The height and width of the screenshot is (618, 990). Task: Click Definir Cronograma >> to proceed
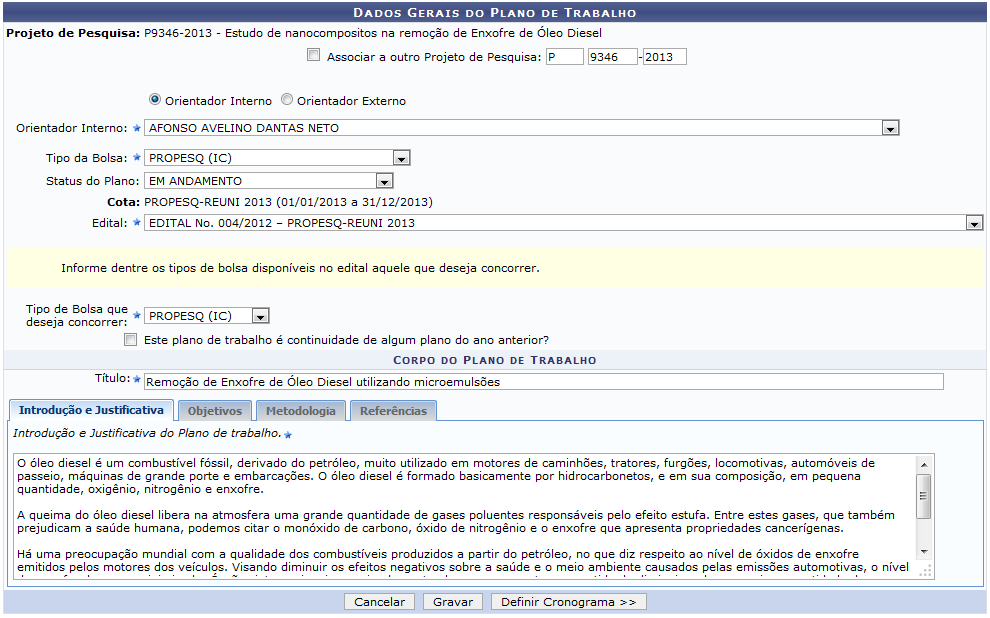[568, 602]
